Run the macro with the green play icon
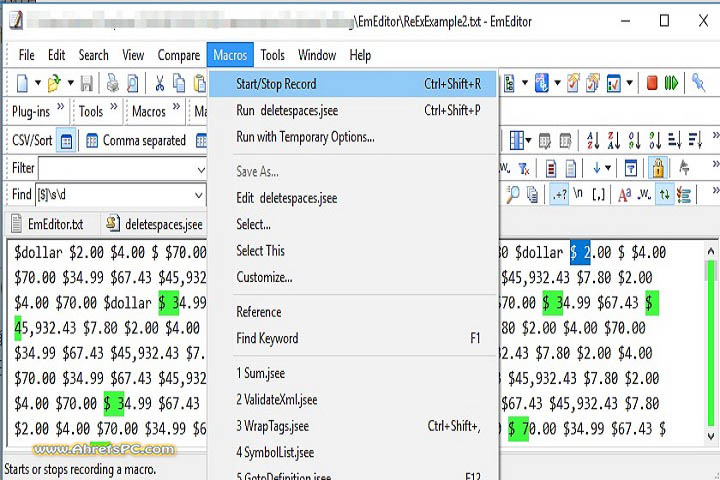This screenshot has width=720, height=480. pyautogui.click(x=671, y=83)
